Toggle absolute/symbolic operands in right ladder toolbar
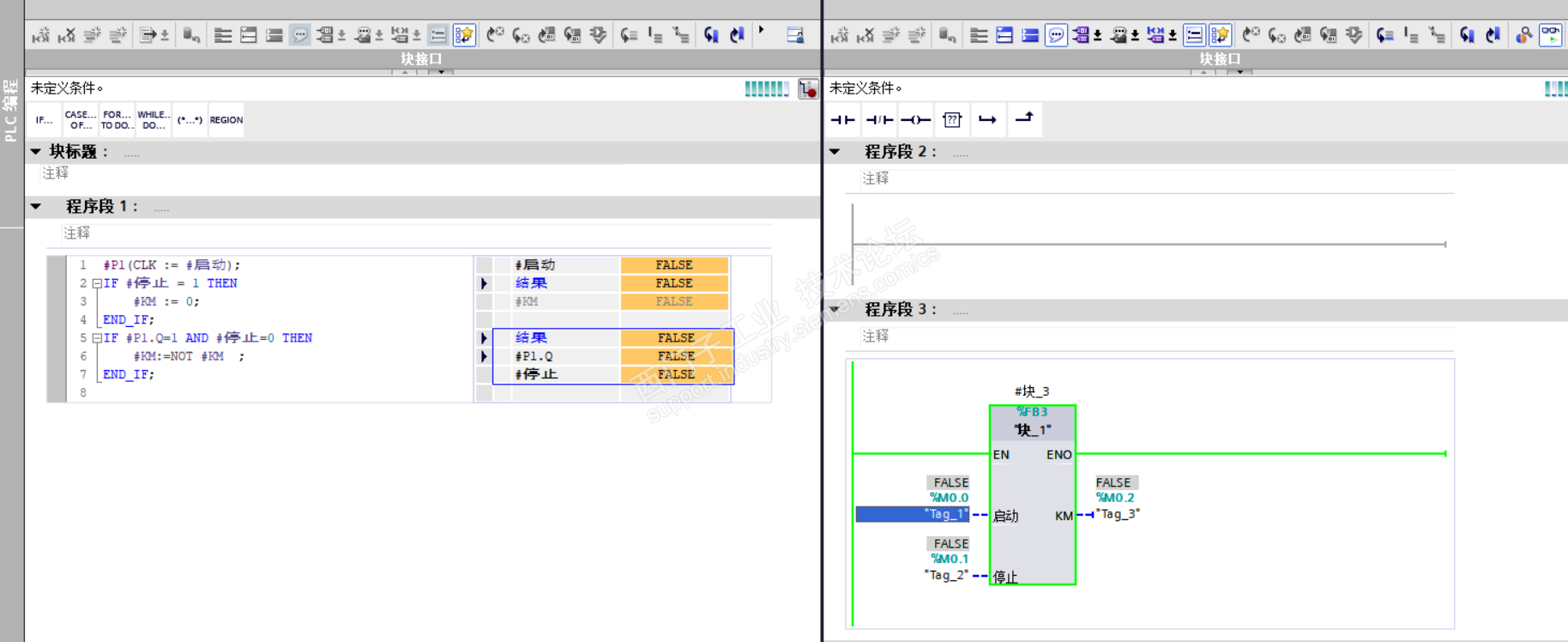Viewport: 1568px width, 642px height. point(1081,35)
